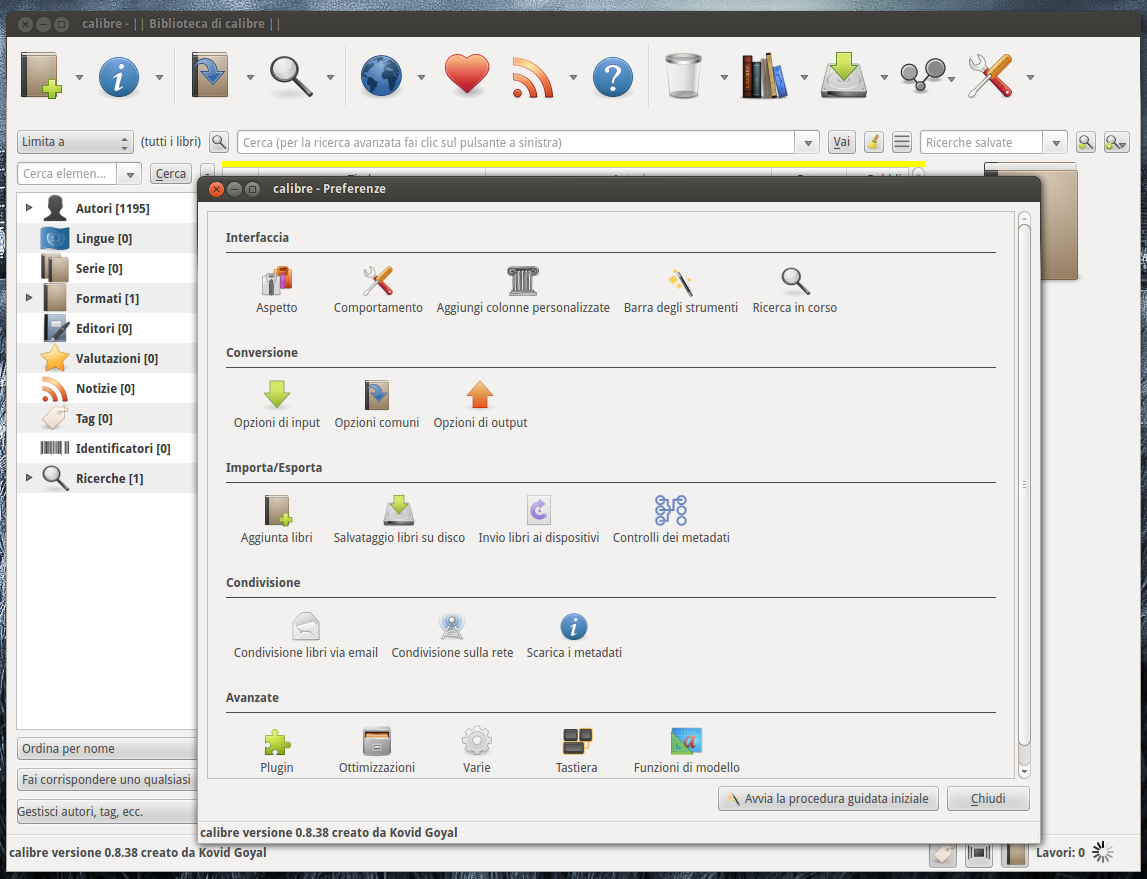Image resolution: width=1147 pixels, height=879 pixels.
Task: Click the connect/share nodes toolbar icon
Action: pos(923,75)
